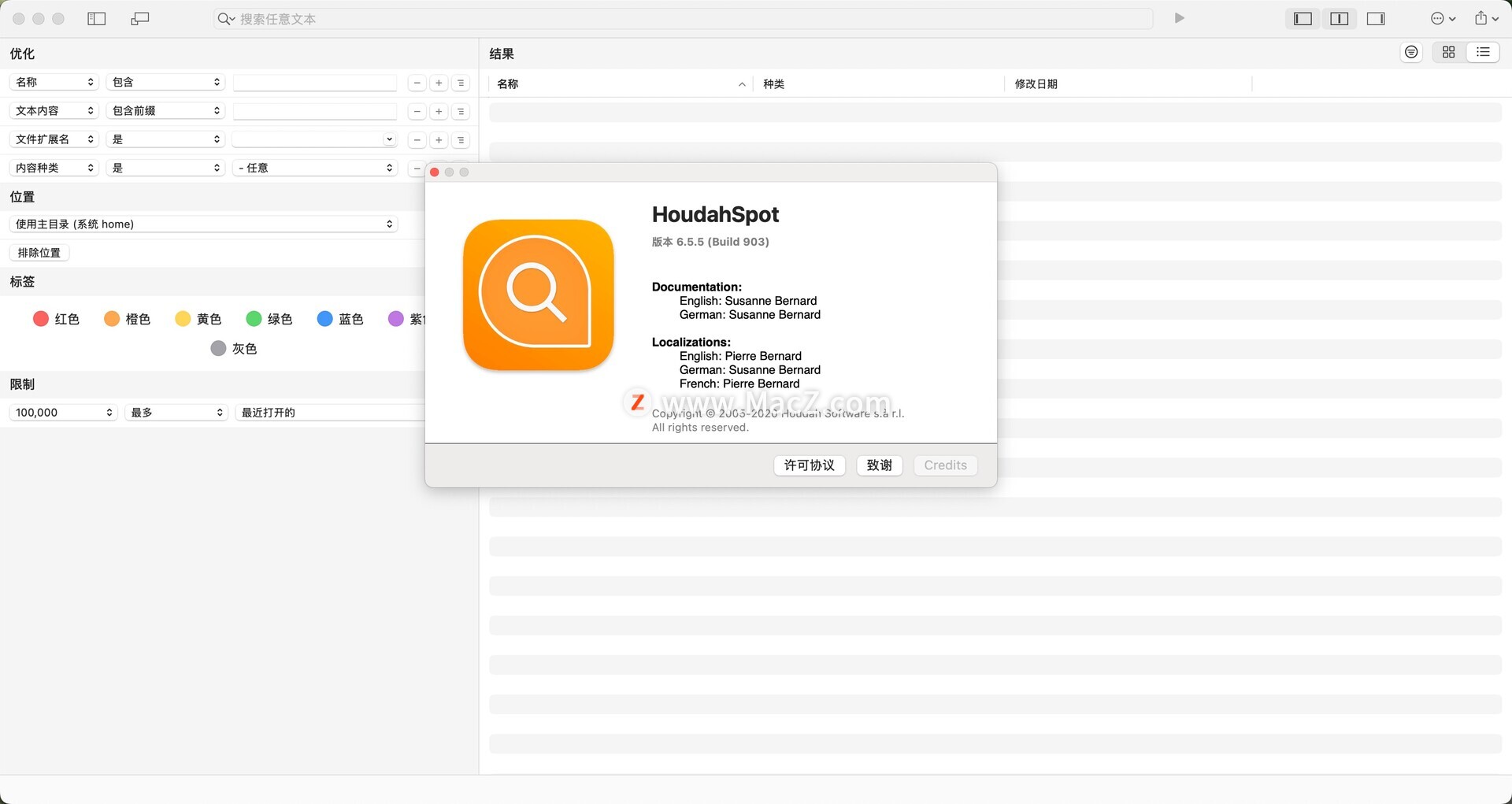Add a criterion after 名称 row
1512x804 pixels.
coord(439,83)
